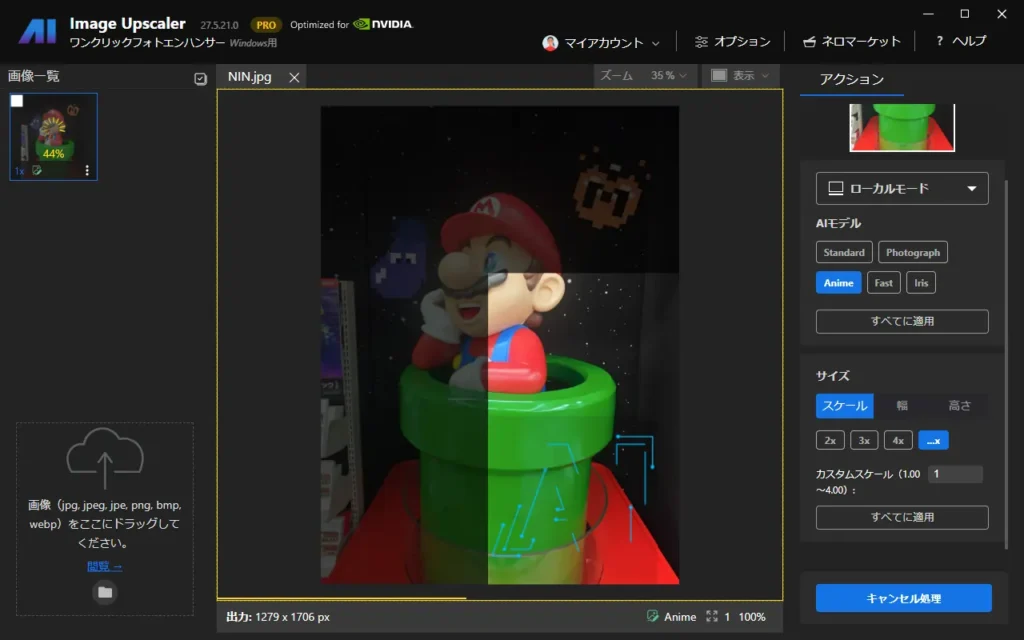Expand the マイアカウント menu
The height and width of the screenshot is (640, 1024).
602,43
